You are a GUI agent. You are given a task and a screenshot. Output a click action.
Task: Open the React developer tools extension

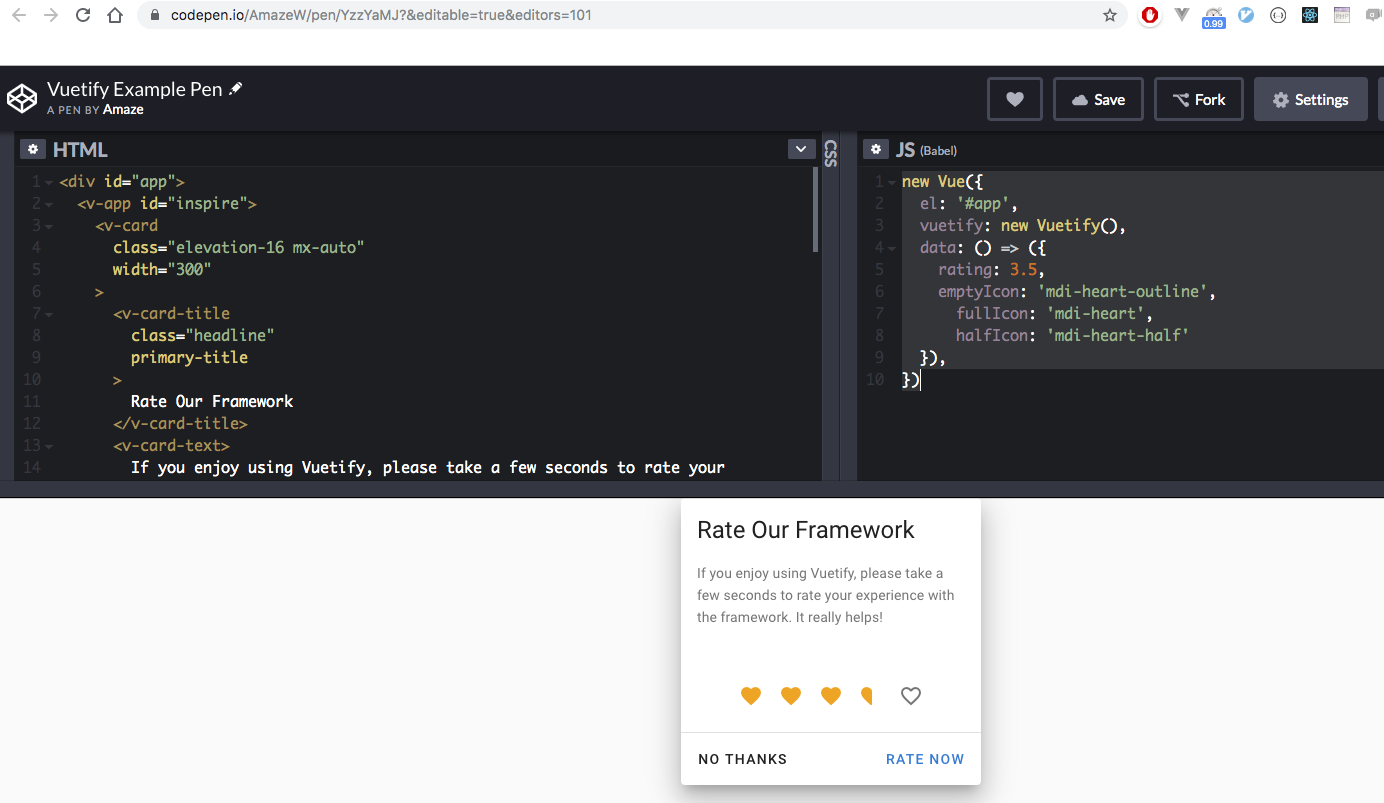(x=1310, y=15)
